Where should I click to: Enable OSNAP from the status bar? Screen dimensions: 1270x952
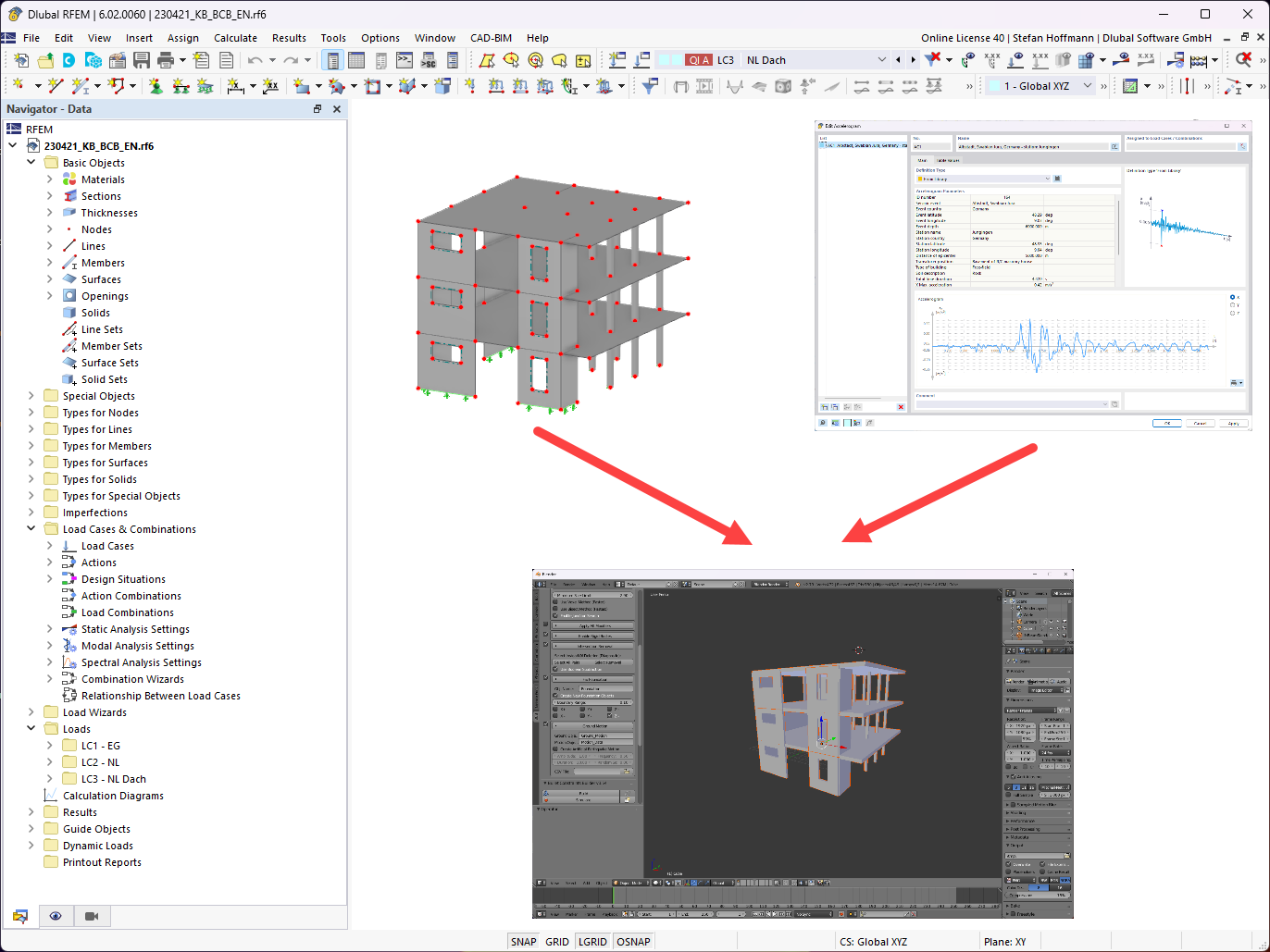pyautogui.click(x=633, y=941)
